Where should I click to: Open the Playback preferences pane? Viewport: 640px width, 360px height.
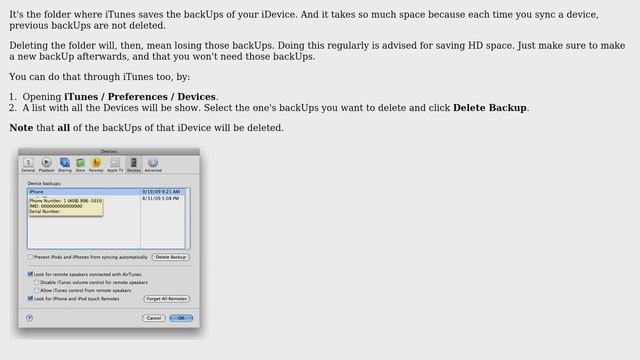point(46,165)
